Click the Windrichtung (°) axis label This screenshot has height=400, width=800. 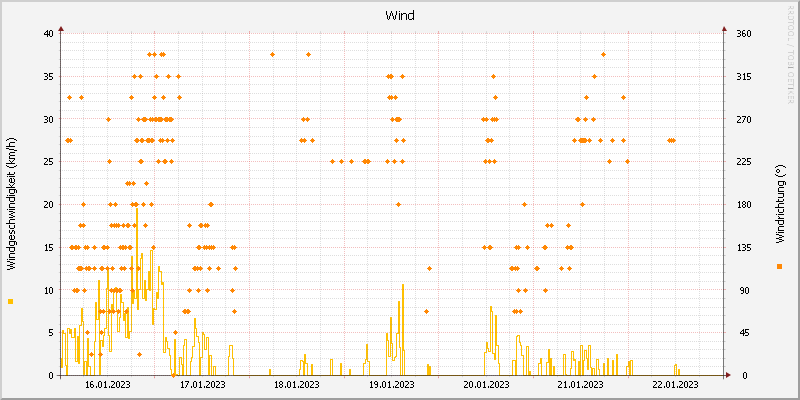779,204
